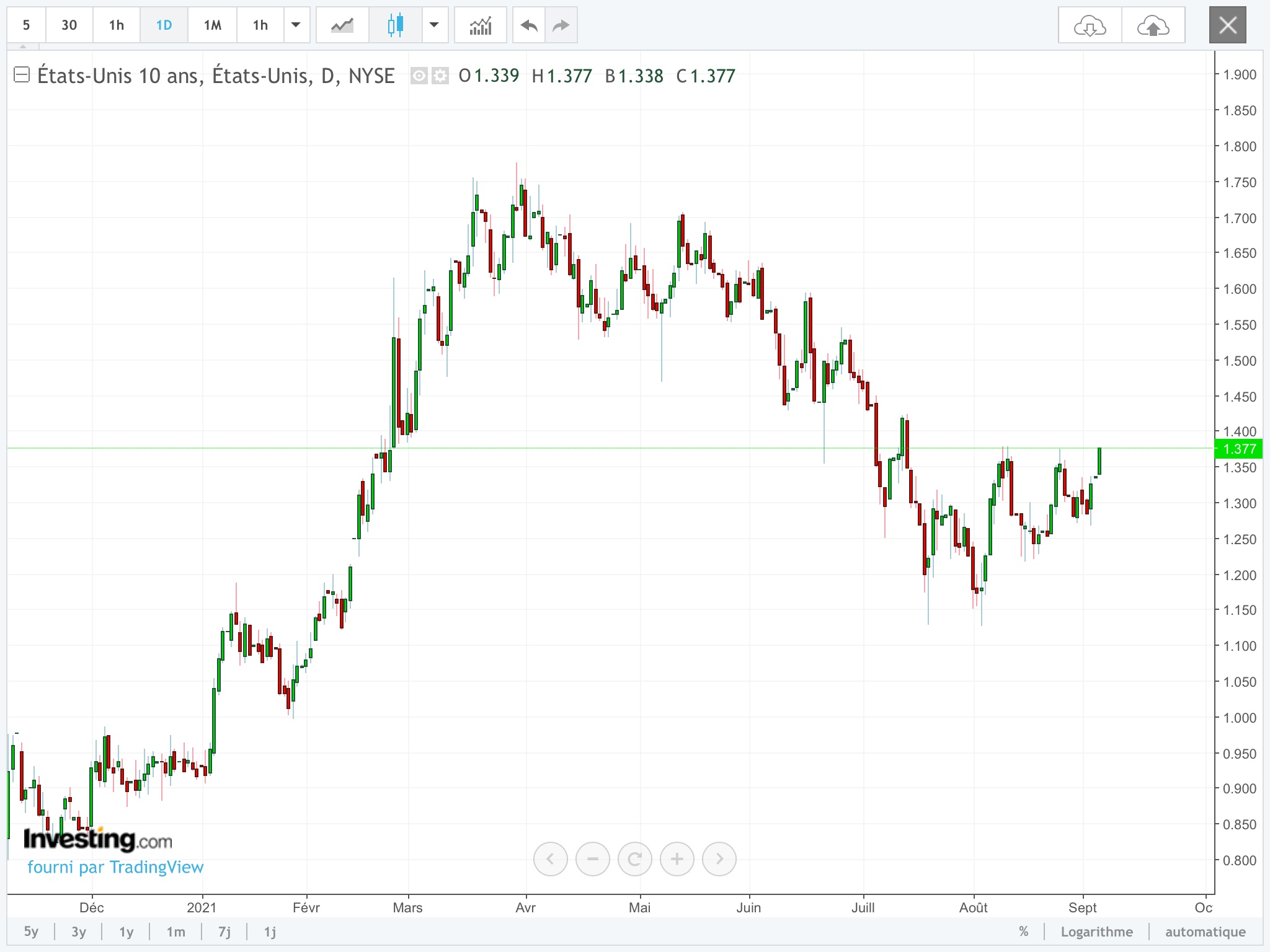Toggle percent scale mode
1270x952 pixels.
coord(1024,932)
